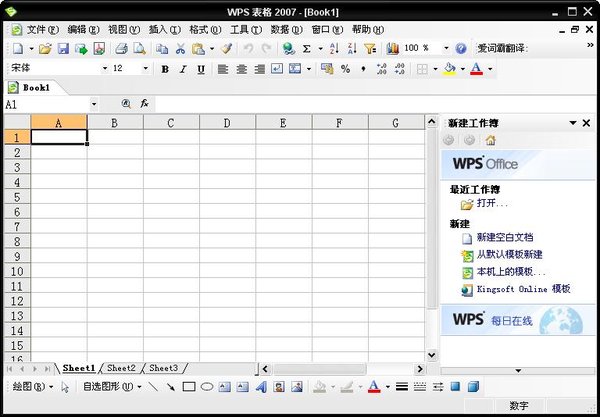Open the 插入 menu
The height and width of the screenshot is (417, 600).
[x=165, y=29]
